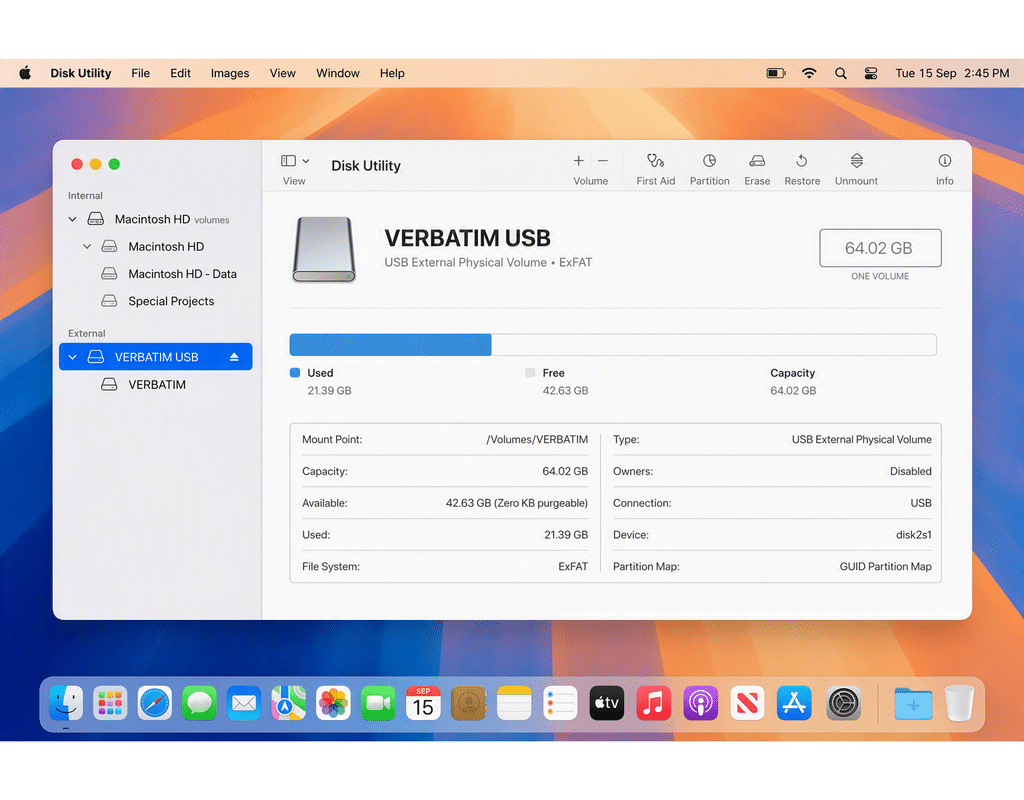Open the View menu in menu bar
Screen dimensions: 1024x800
pos(283,73)
